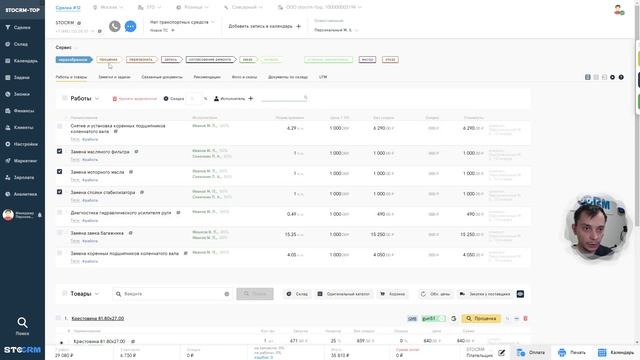Open the sidebar Поиск magnifier
Screen dimensions: 640x360
click(x=22, y=323)
